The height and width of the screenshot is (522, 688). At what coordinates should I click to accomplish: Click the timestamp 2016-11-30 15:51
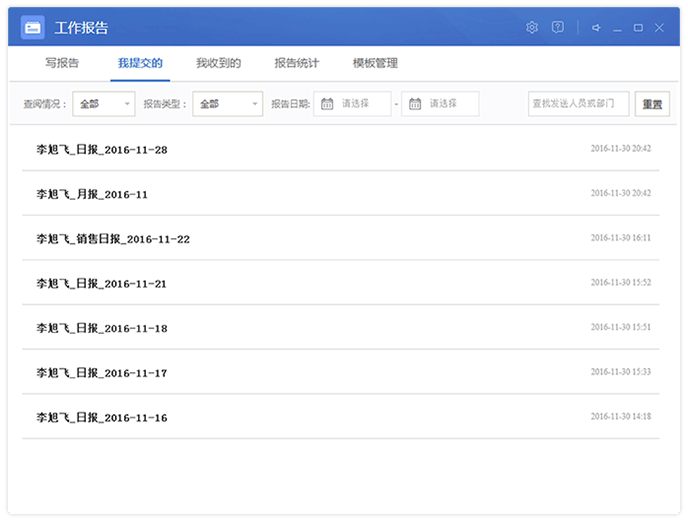[x=620, y=327]
